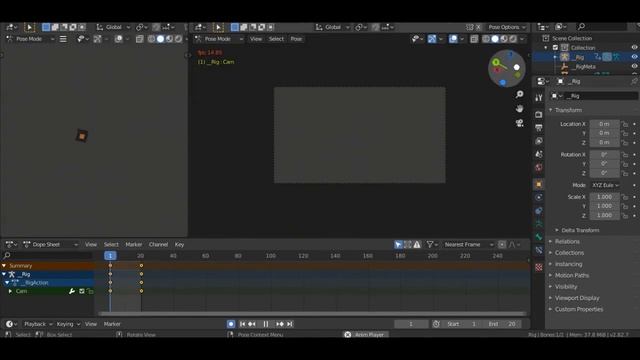640x360 pixels.
Task: Choose wireframe shading in the left viewport
Action: 151,39
